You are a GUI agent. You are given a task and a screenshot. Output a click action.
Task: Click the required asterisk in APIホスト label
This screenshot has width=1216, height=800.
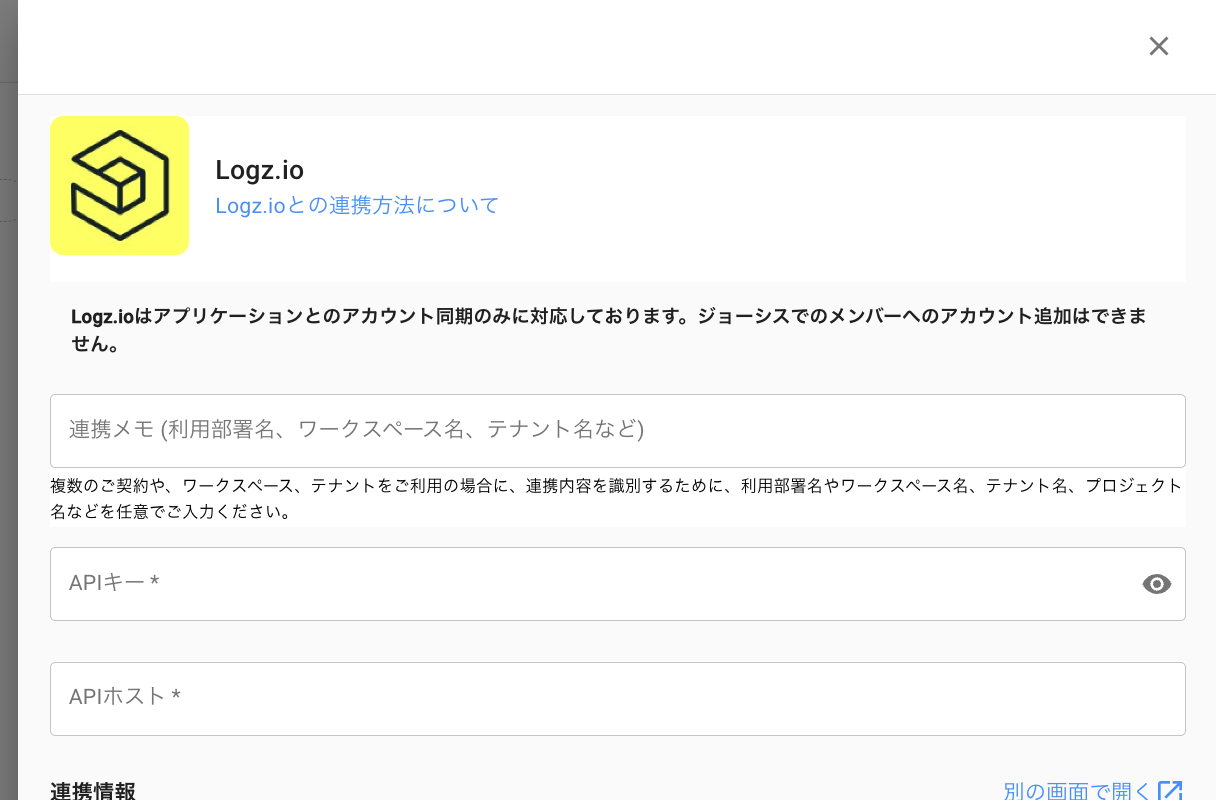pos(176,697)
